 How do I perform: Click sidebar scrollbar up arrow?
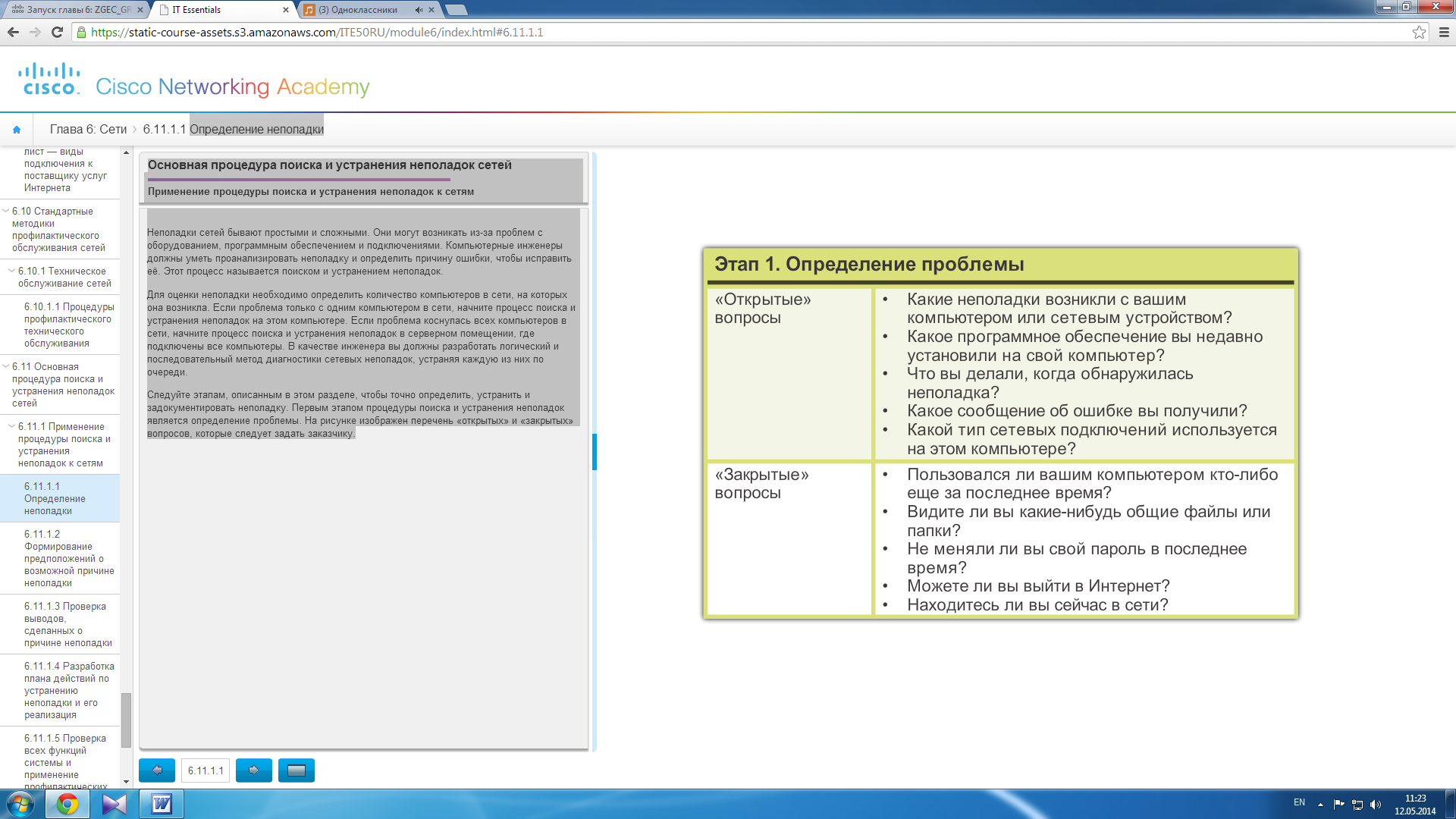click(x=126, y=152)
